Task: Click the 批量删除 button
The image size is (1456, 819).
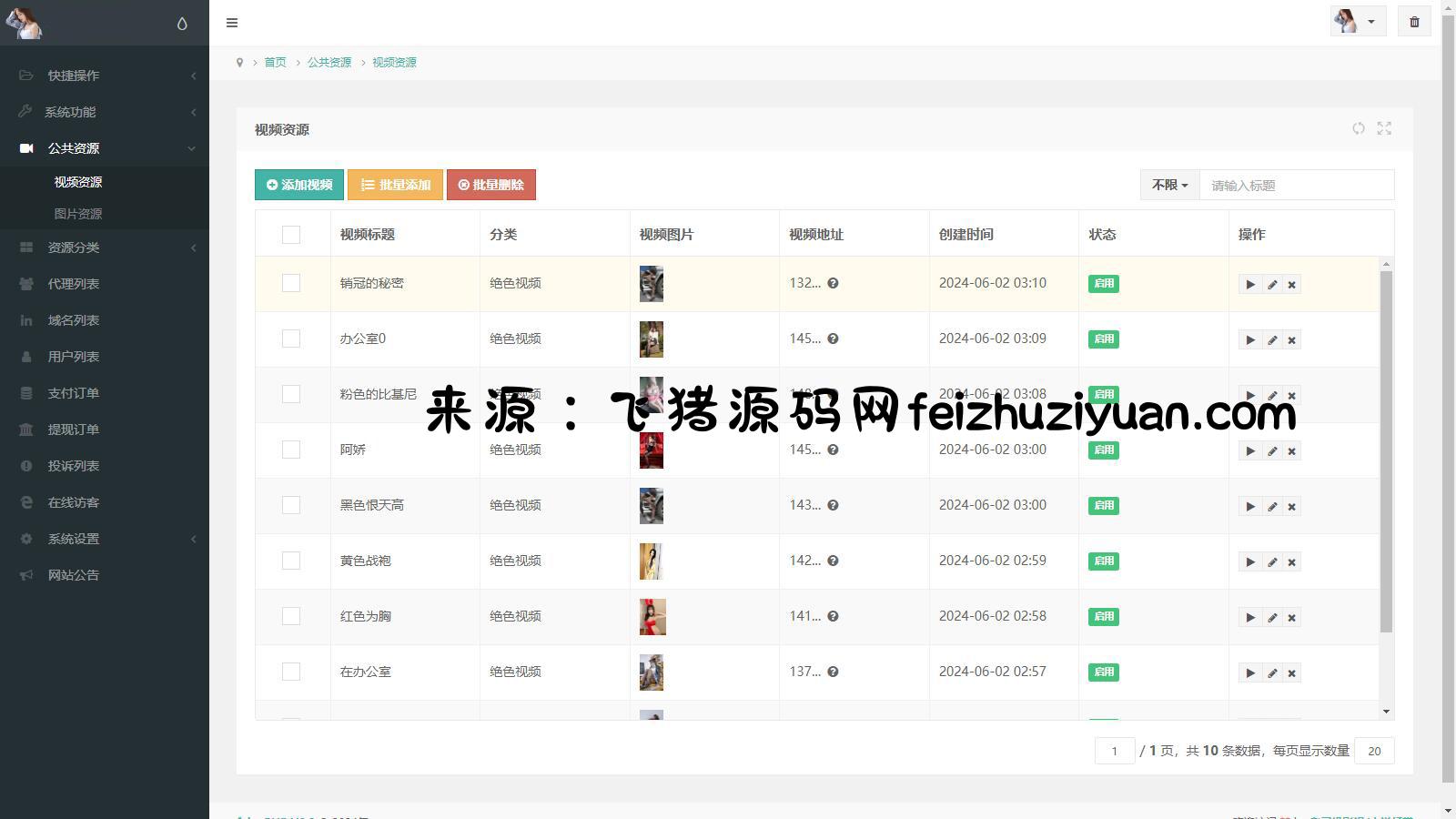Action: (x=490, y=185)
